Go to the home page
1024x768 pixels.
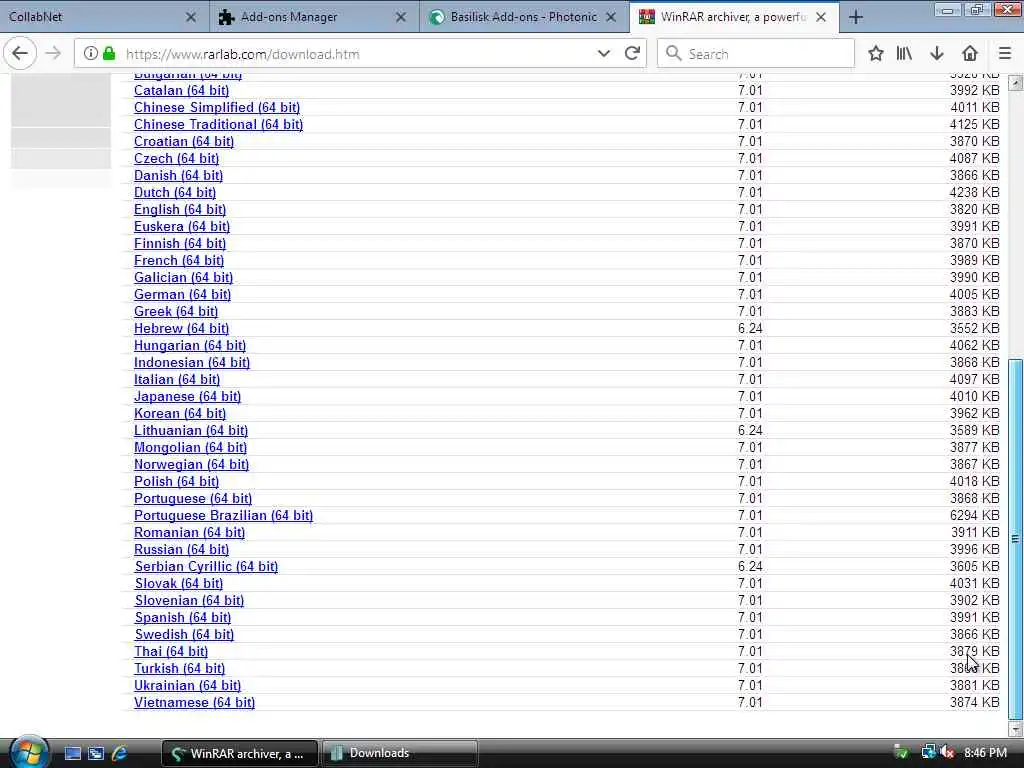970,54
